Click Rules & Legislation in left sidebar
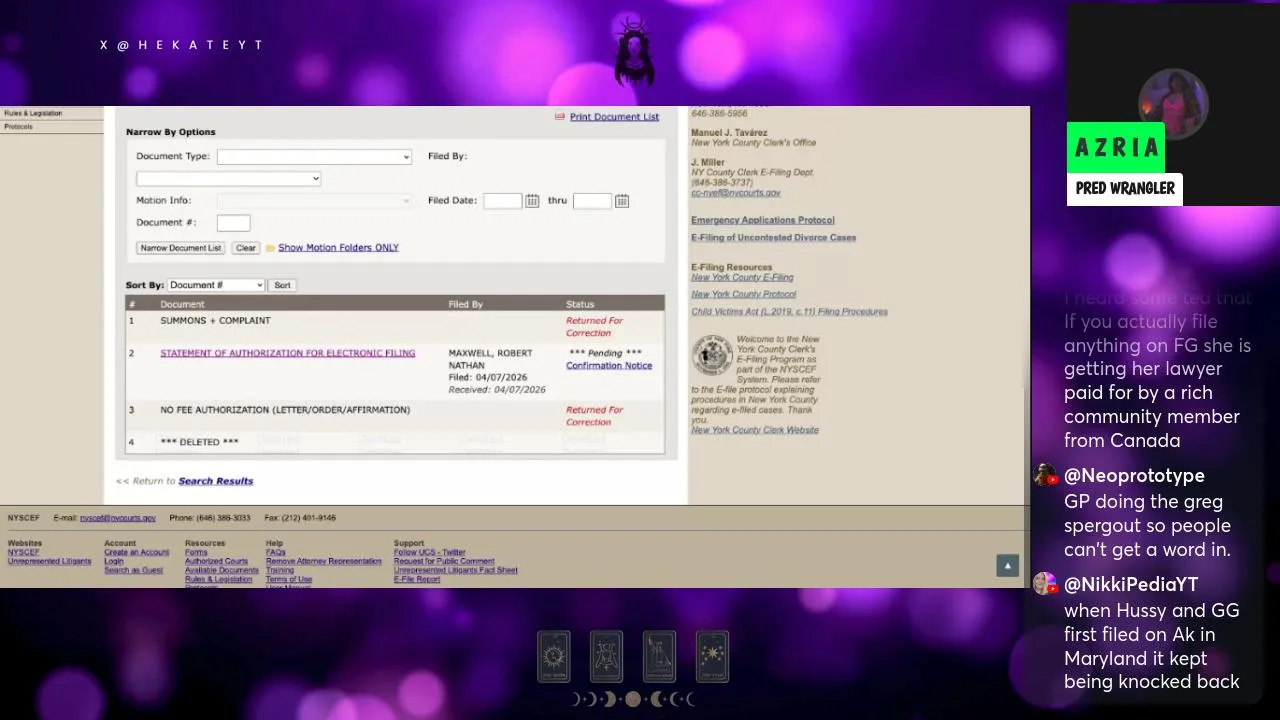Viewport: 1280px width, 720px height. tap(33, 113)
